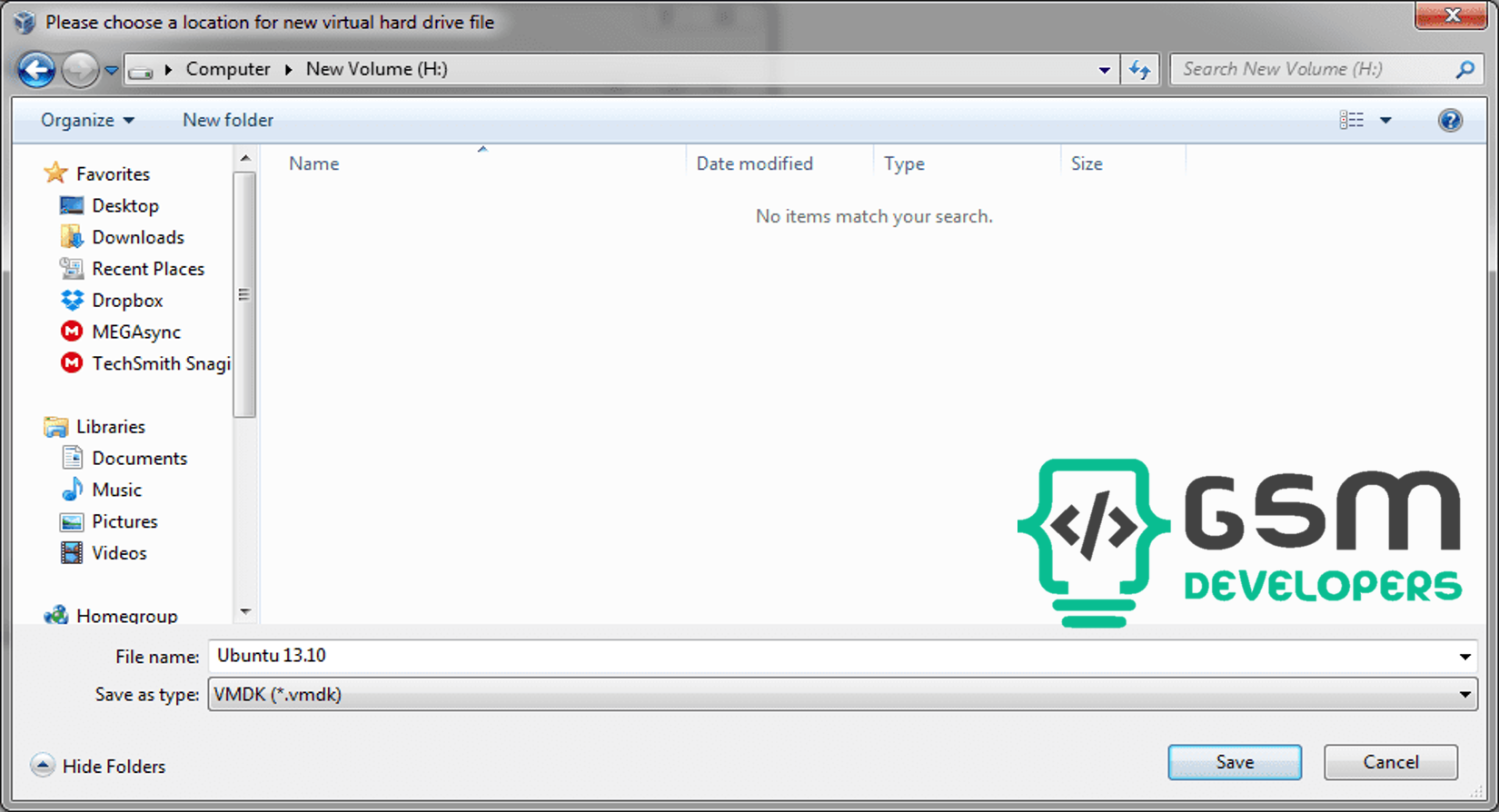Open the address bar history dropdown
This screenshot has width=1499, height=812.
click(x=1104, y=70)
